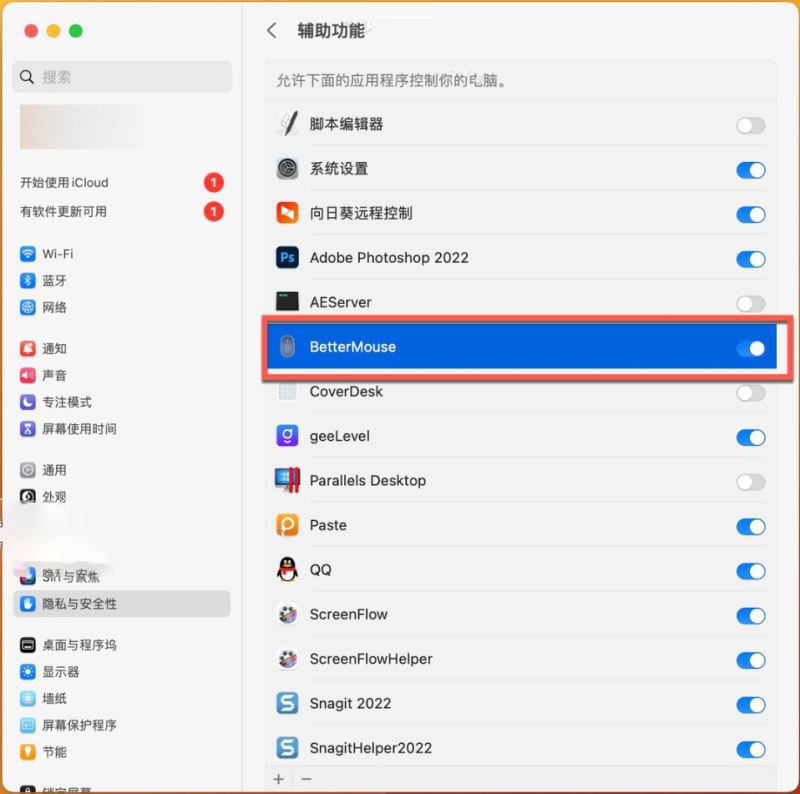Add an app with plus button
Image resolution: width=800 pixels, height=794 pixels.
[x=279, y=779]
